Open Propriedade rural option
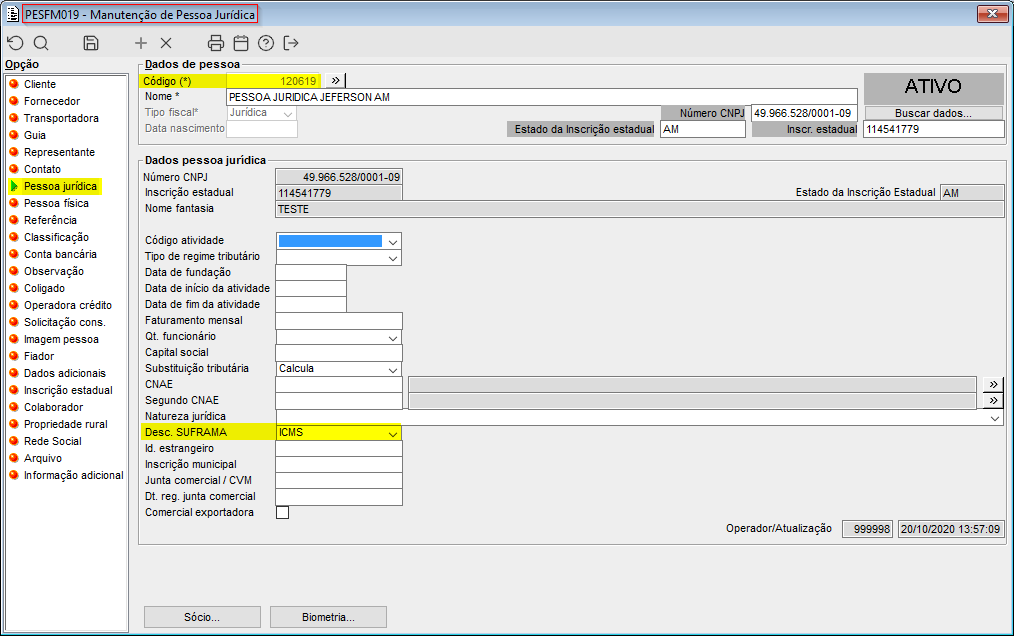Screen dimensions: 1014x636 [65, 424]
